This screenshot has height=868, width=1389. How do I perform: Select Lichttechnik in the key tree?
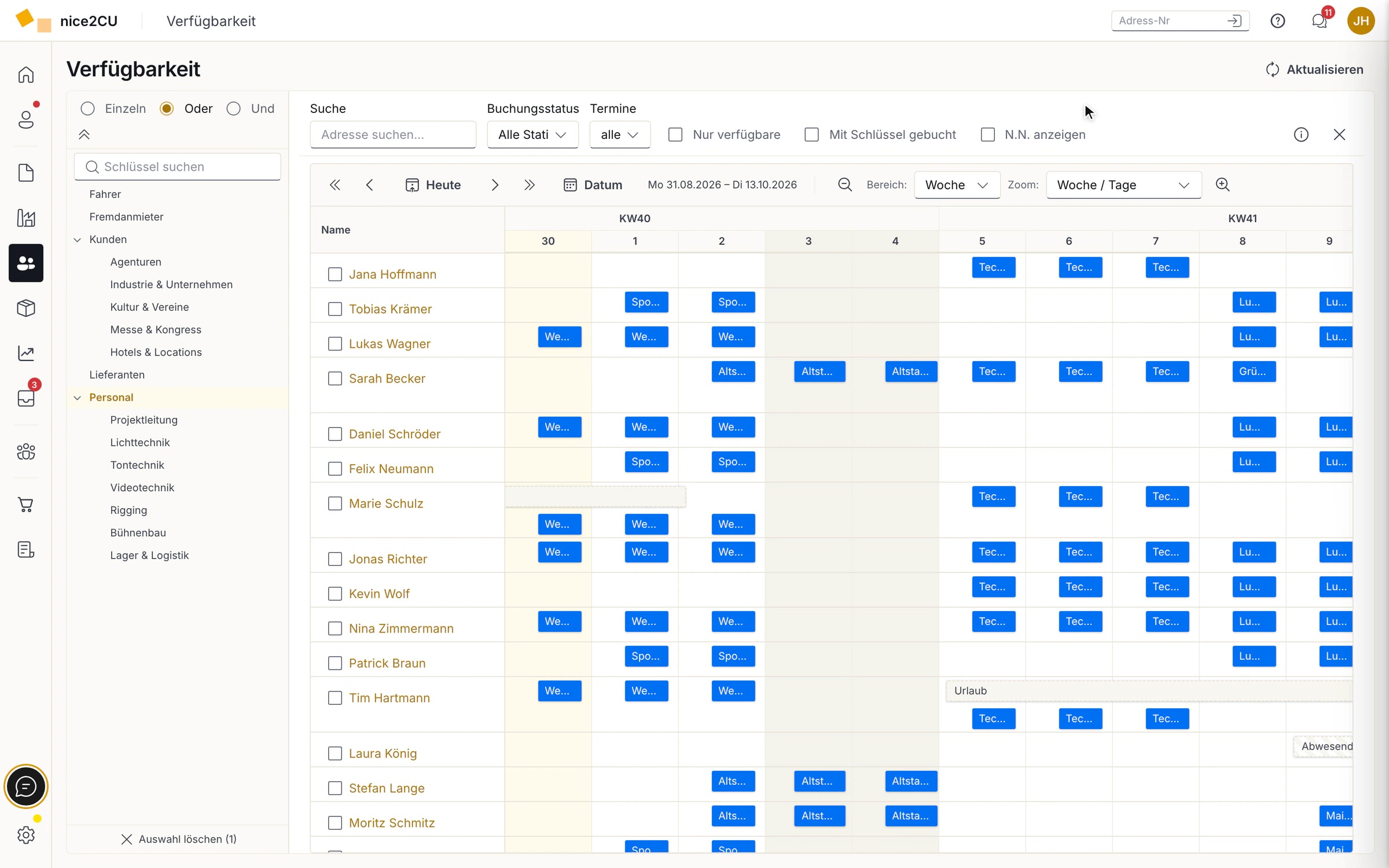point(139,443)
